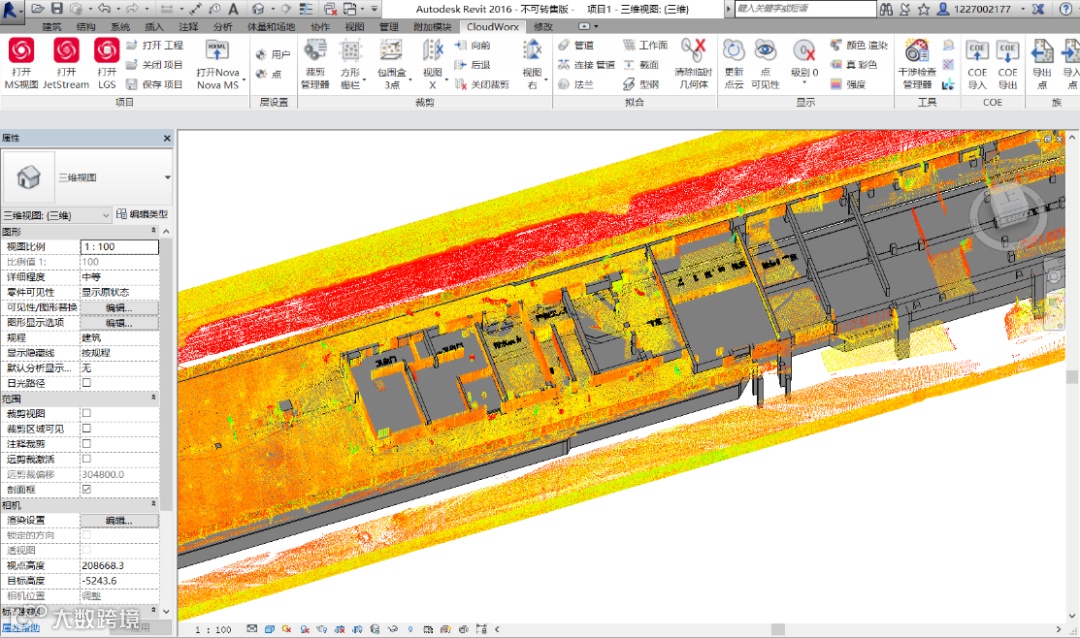
Task: Select 颜色渲染 color mapping option
Action: point(858,45)
